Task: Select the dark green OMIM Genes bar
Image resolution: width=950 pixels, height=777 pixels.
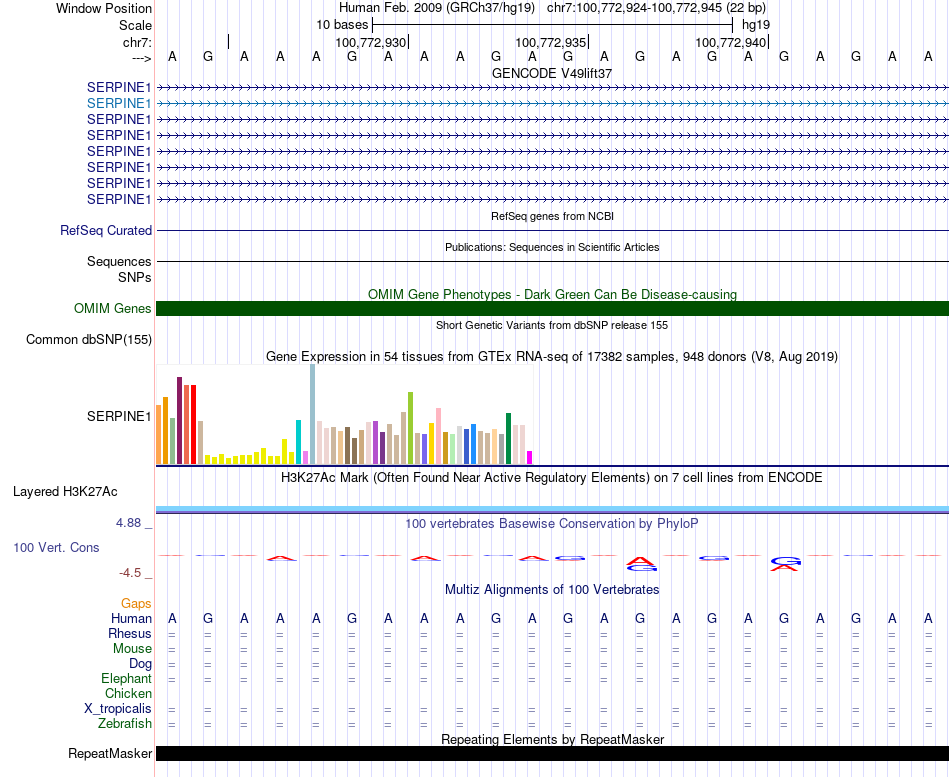Action: (552, 308)
